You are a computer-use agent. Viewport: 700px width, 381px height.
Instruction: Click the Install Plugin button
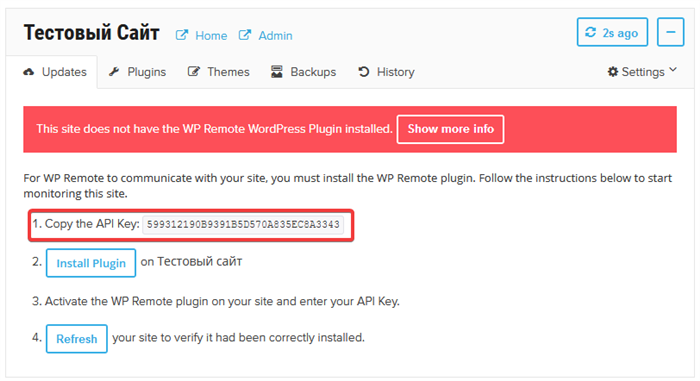91,263
